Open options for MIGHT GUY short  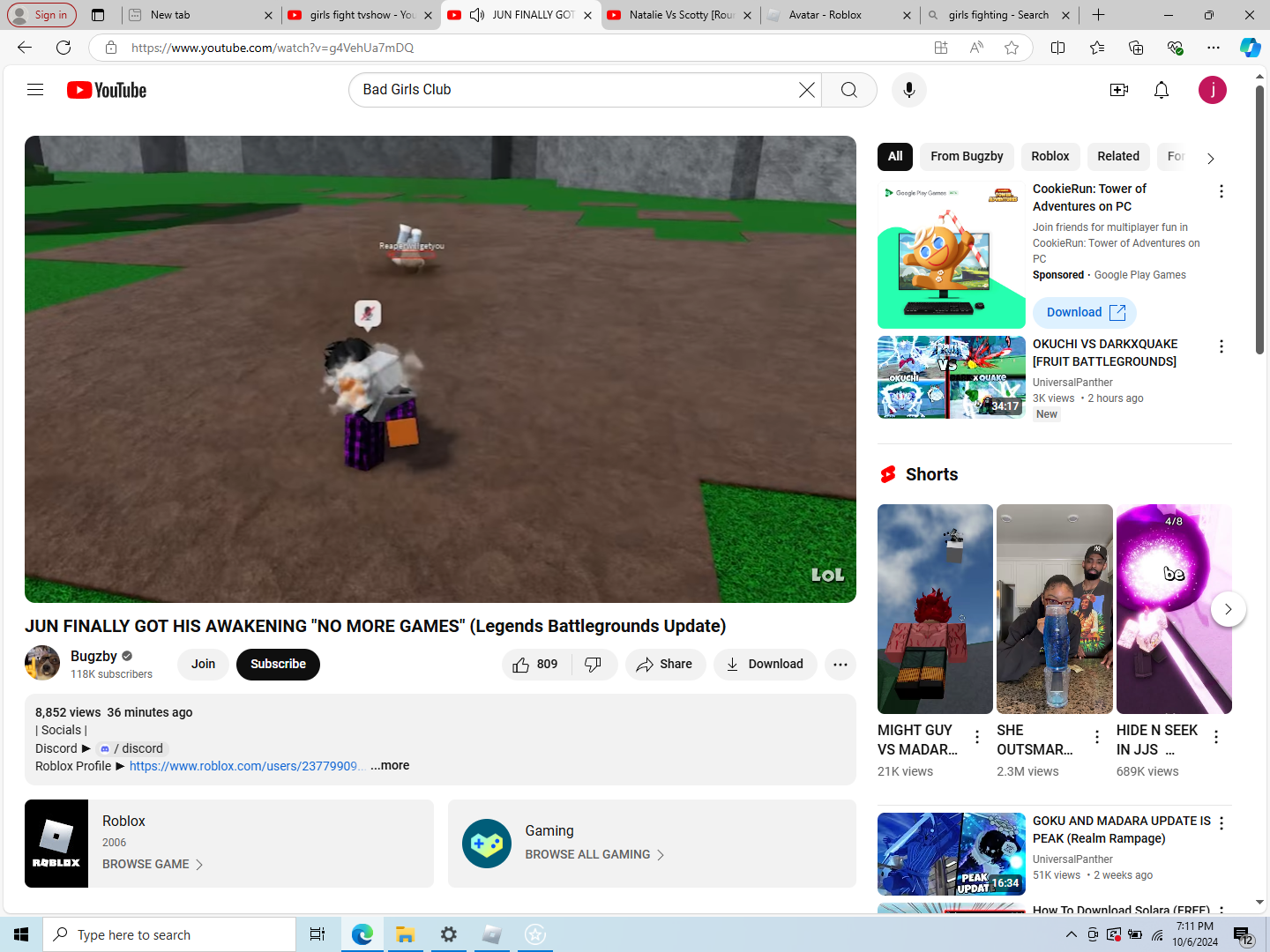(x=977, y=737)
